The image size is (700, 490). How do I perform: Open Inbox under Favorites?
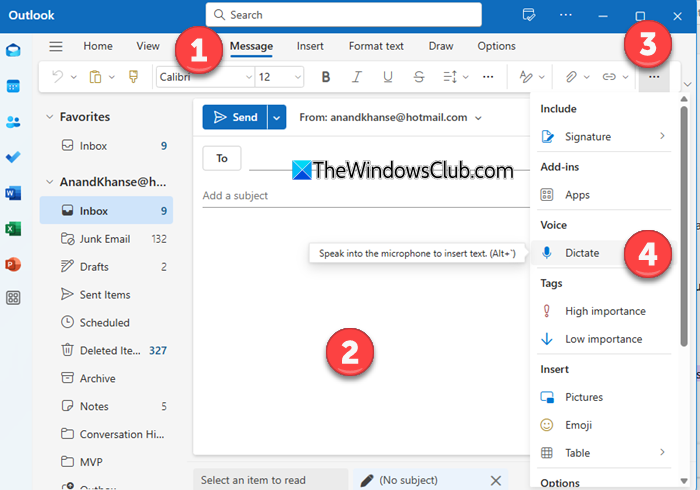(x=106, y=146)
